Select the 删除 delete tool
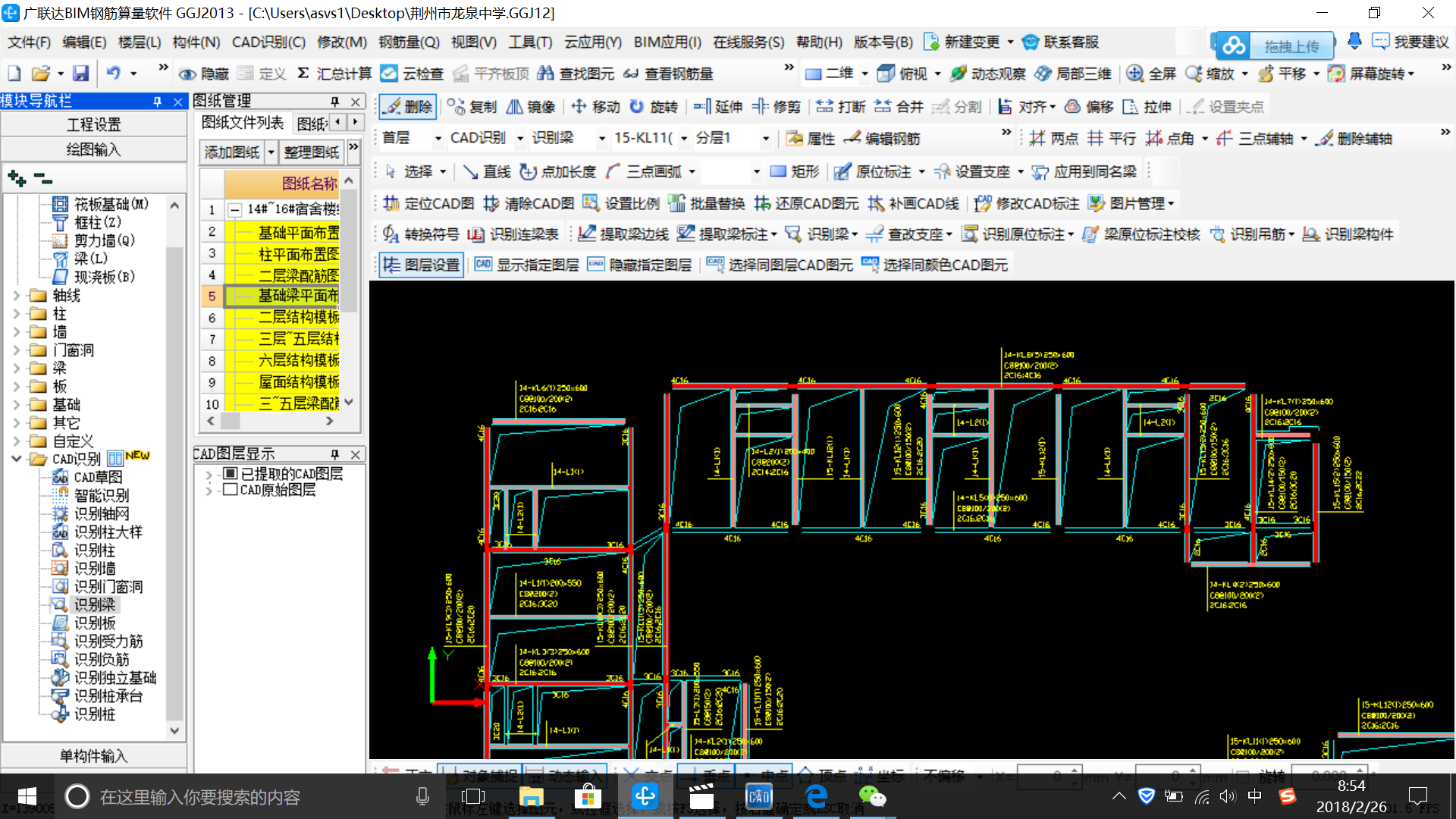 click(x=407, y=107)
